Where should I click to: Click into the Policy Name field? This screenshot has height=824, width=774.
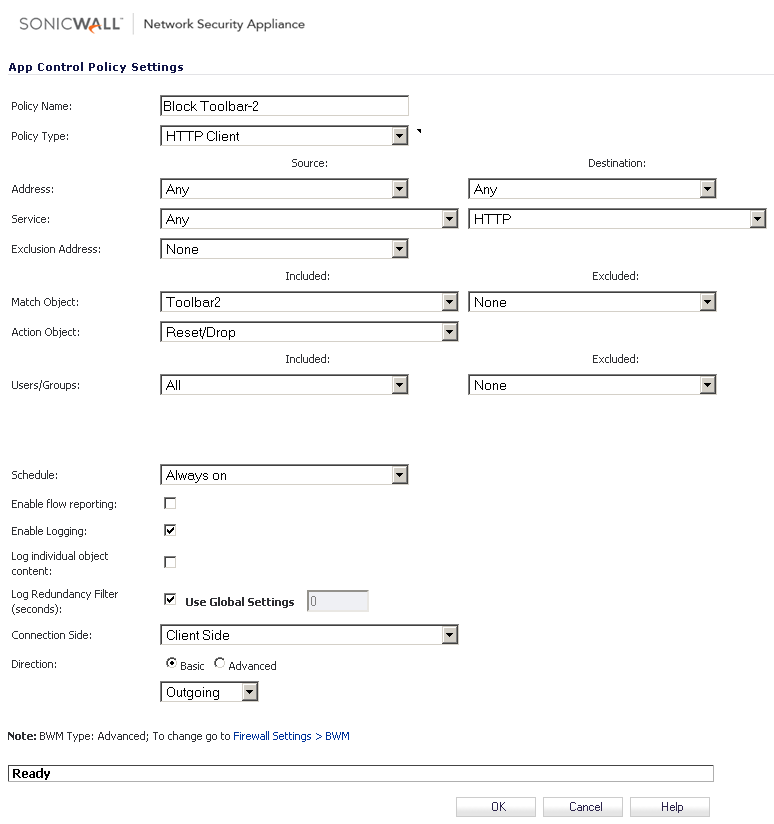point(284,106)
